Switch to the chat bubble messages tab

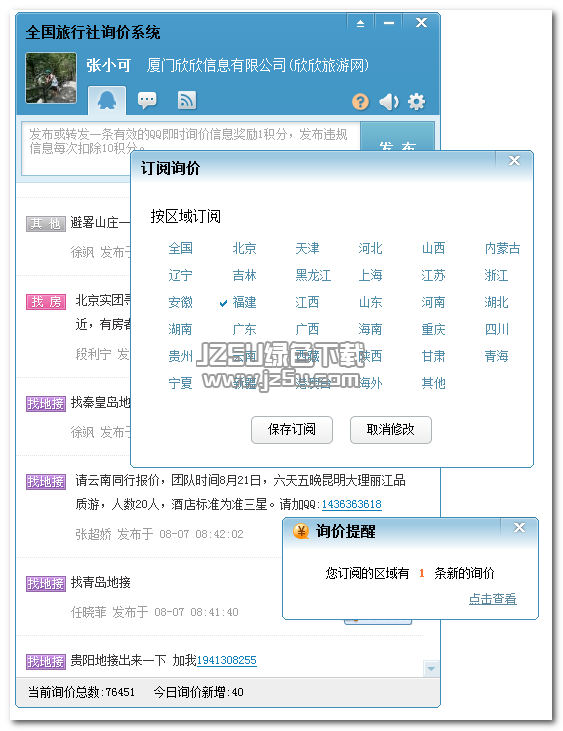[x=147, y=100]
